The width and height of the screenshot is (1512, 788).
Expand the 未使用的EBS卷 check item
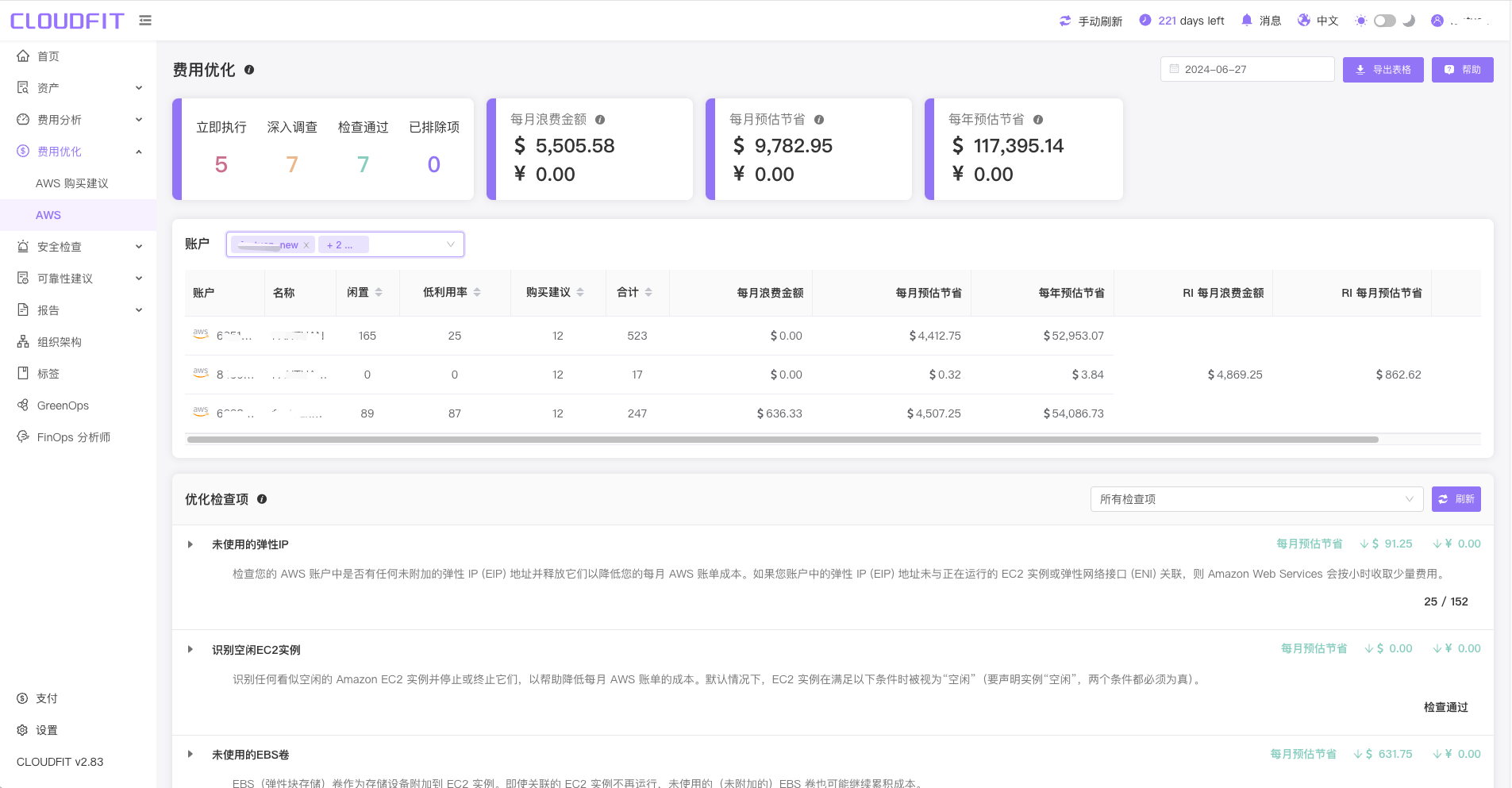(x=190, y=754)
